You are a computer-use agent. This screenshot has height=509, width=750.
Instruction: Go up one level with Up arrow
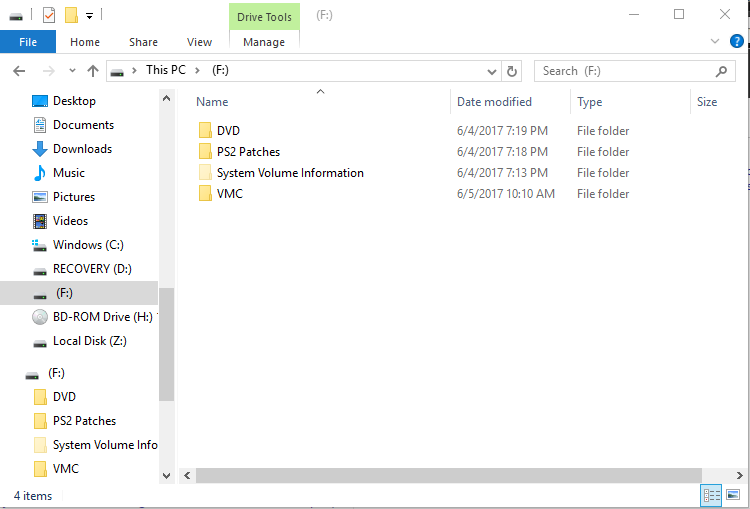pyautogui.click(x=93, y=71)
